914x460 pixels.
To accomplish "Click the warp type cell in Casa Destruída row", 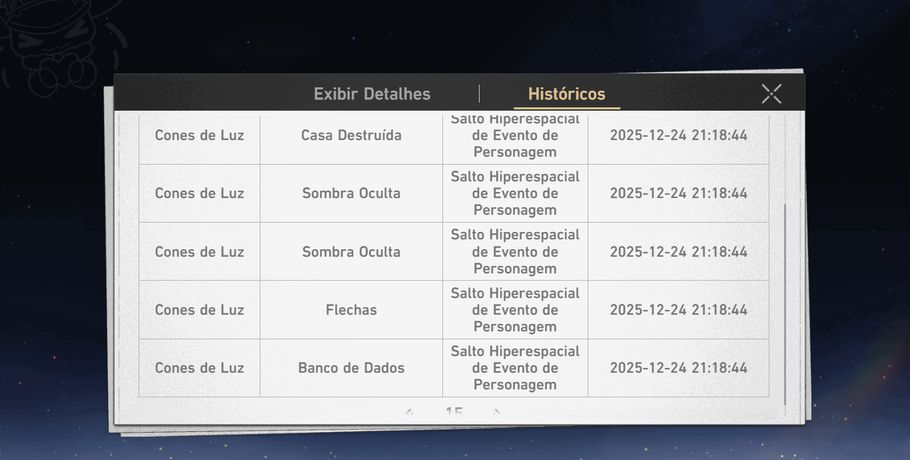I will click(515, 137).
